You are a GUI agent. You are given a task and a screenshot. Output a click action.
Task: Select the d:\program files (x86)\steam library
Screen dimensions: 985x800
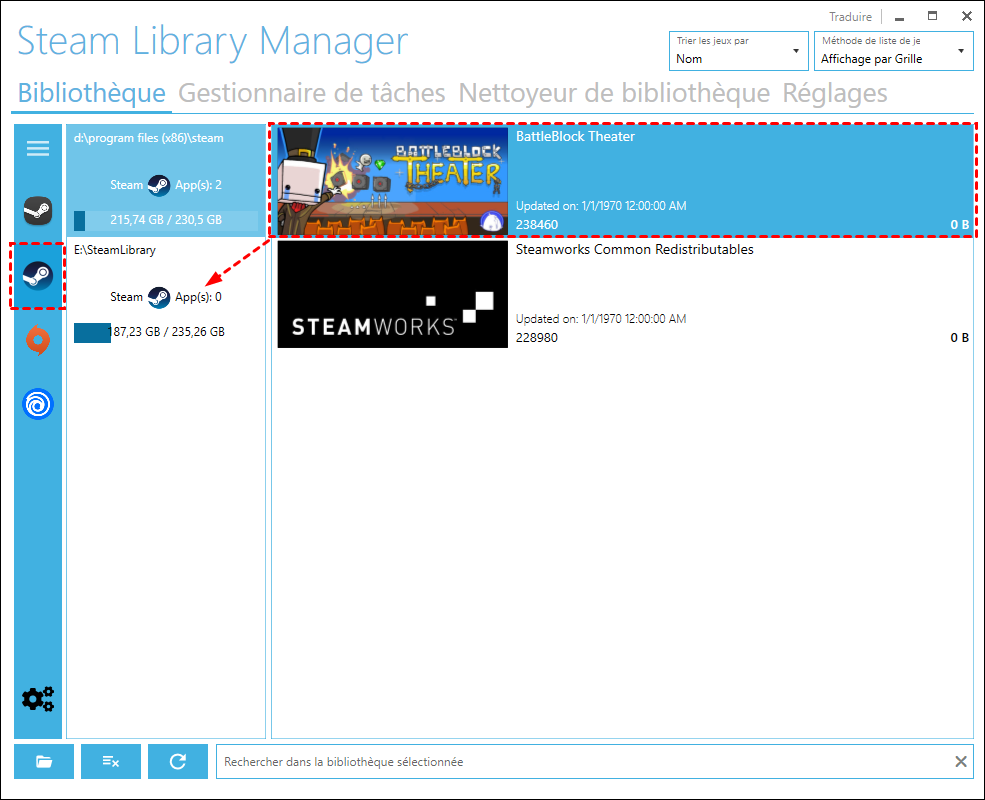pos(166,180)
